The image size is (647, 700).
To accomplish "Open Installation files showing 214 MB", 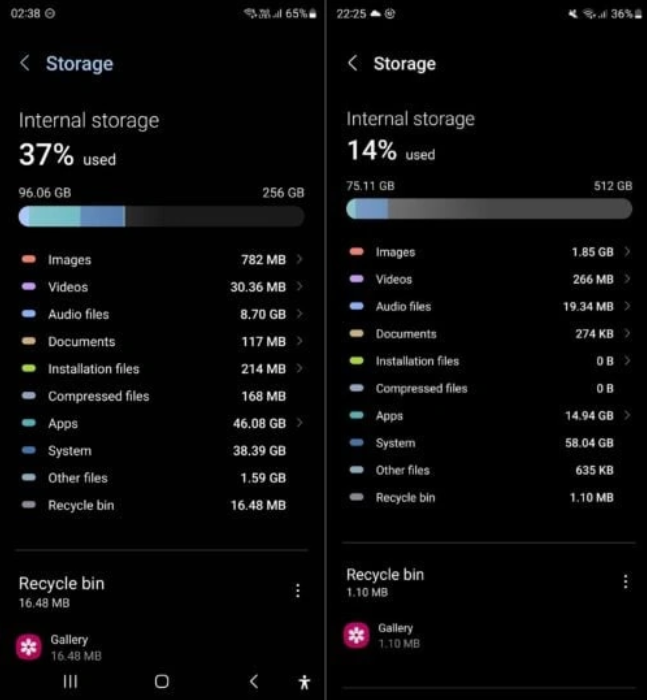I will (163, 368).
